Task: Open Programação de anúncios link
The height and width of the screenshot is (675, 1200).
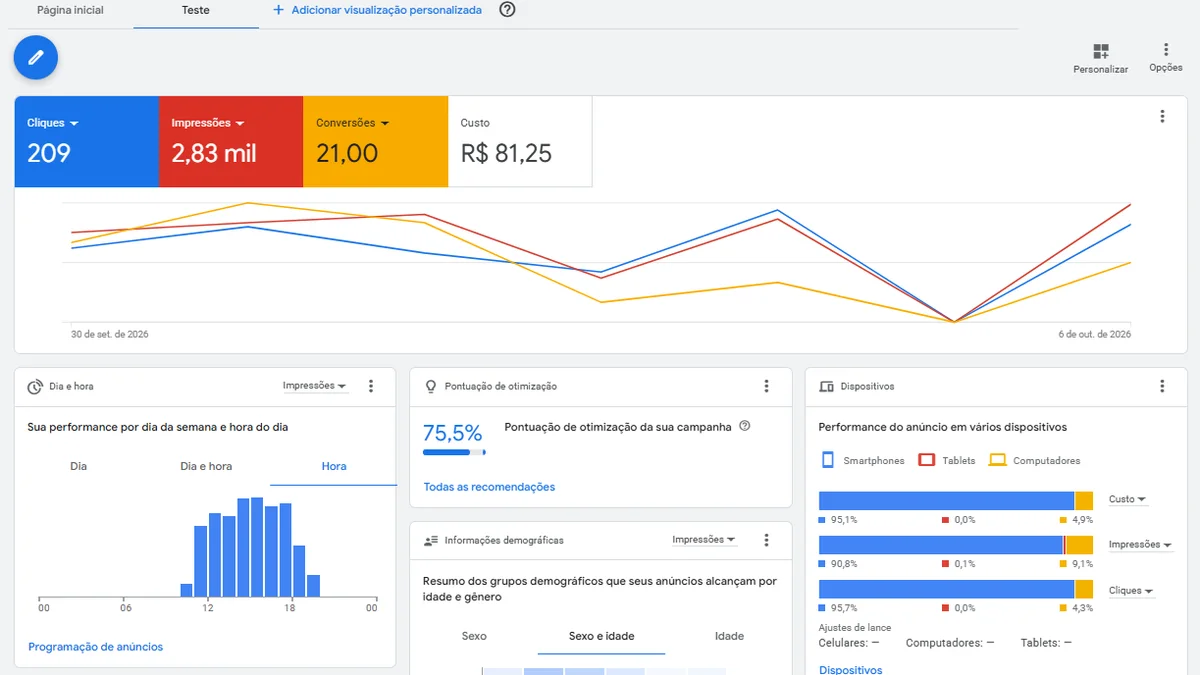Action: [x=95, y=647]
